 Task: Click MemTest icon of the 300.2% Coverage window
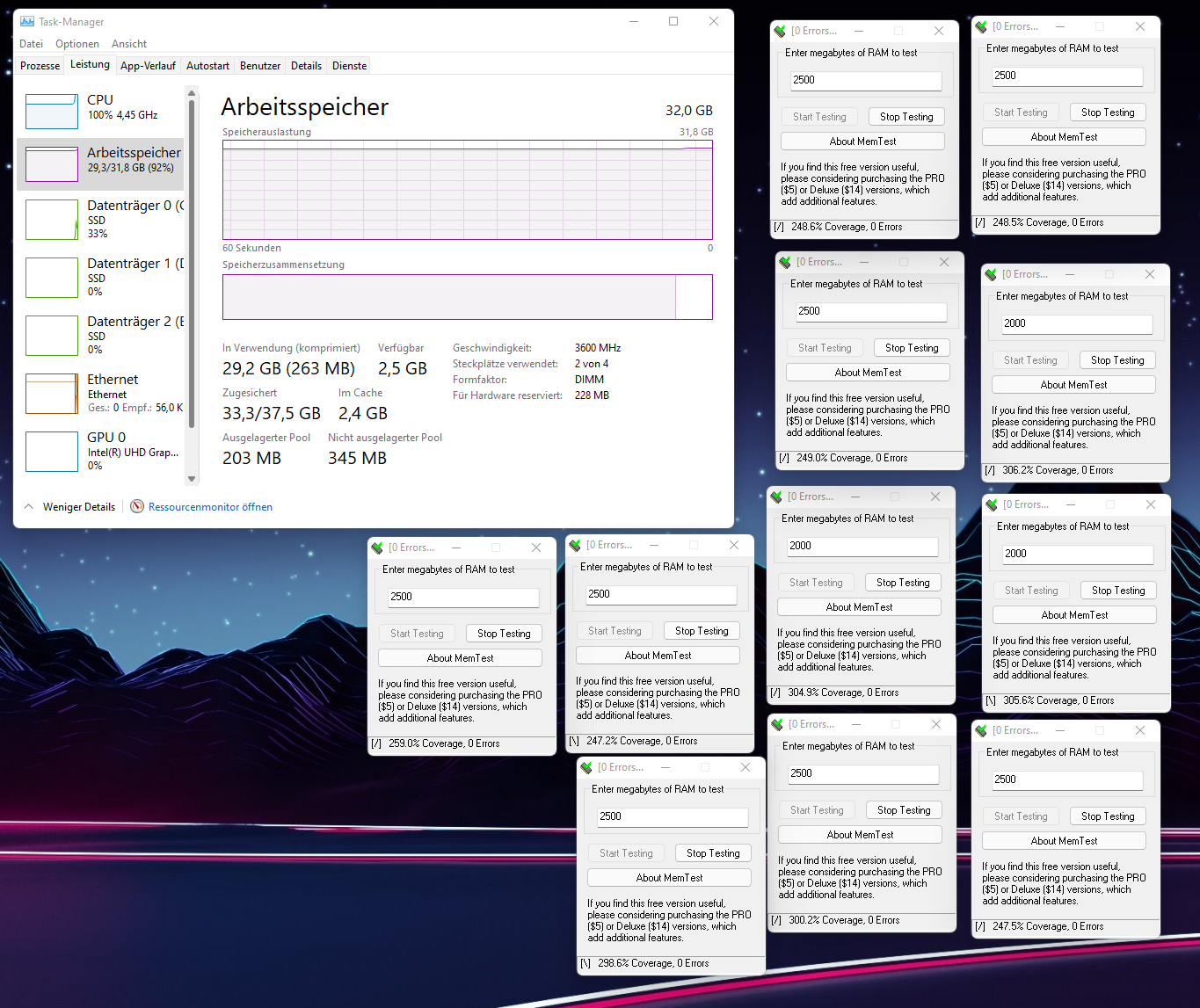776,724
